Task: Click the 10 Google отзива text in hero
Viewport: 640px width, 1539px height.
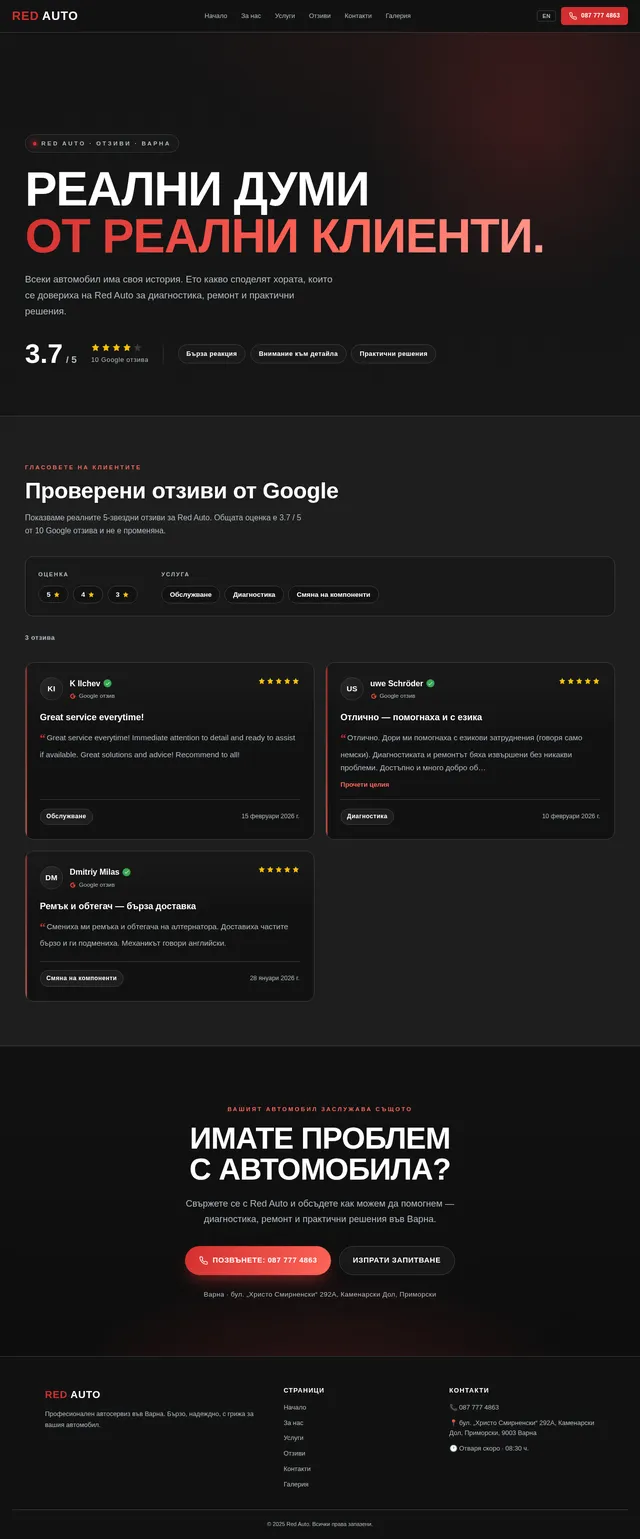Action: [120, 360]
